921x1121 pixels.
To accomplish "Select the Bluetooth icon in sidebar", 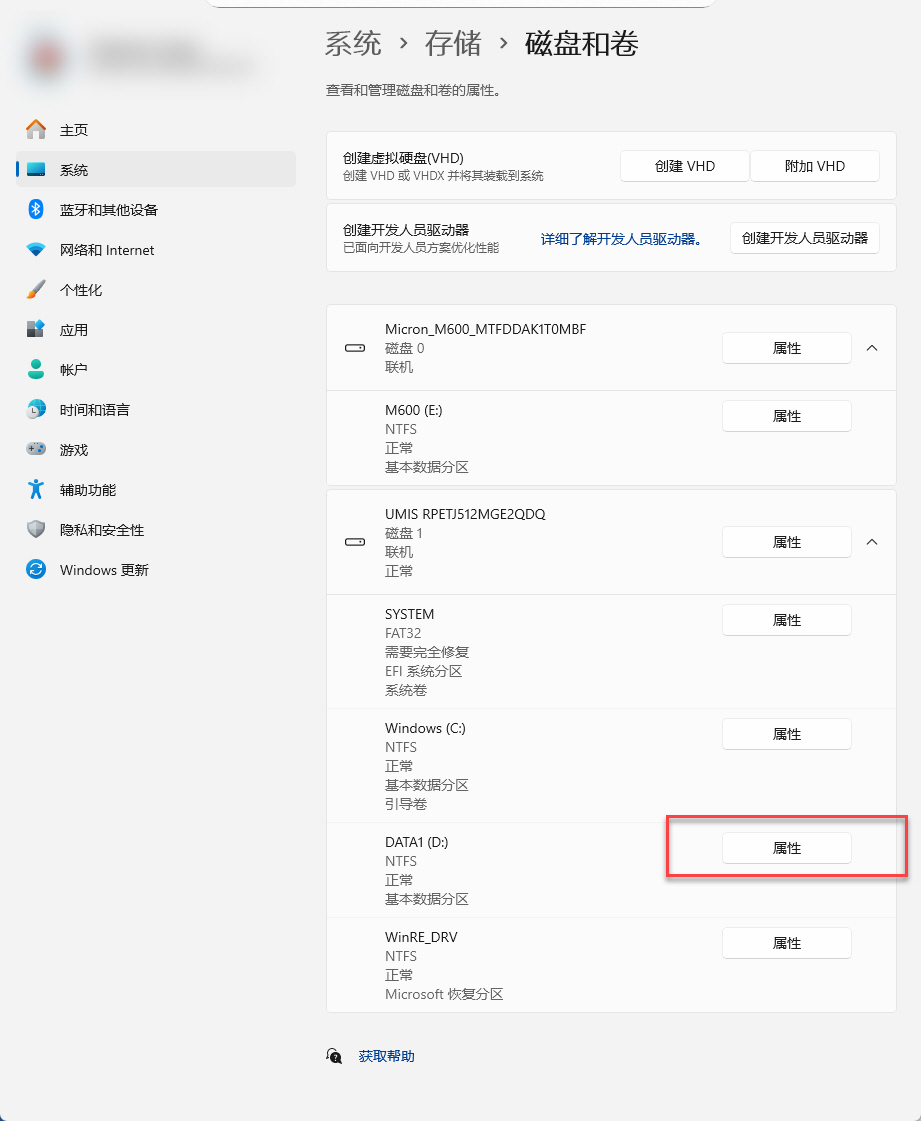I will click(x=36, y=210).
